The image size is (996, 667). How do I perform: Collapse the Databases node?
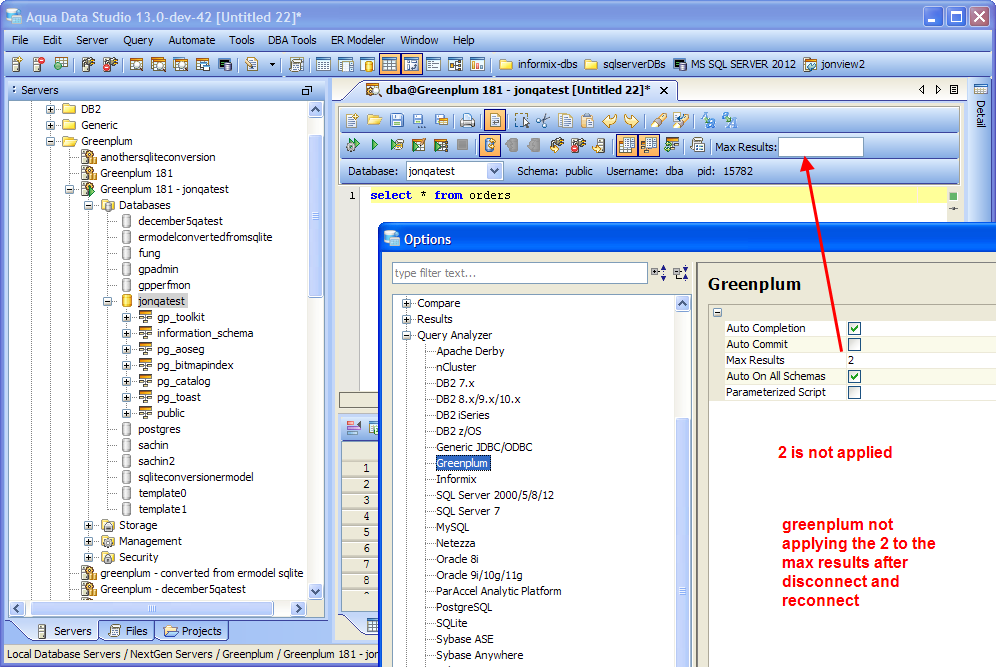(88, 205)
